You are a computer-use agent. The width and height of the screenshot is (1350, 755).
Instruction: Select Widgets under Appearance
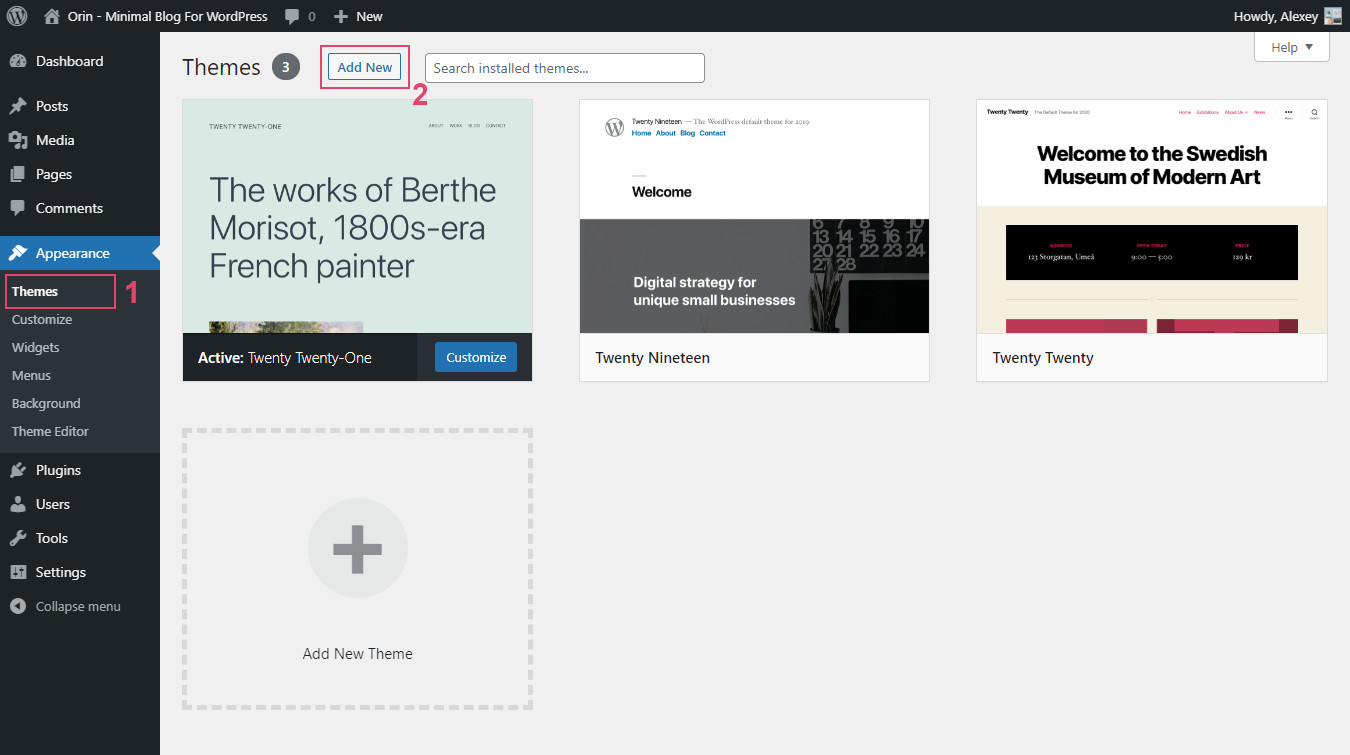pos(36,347)
